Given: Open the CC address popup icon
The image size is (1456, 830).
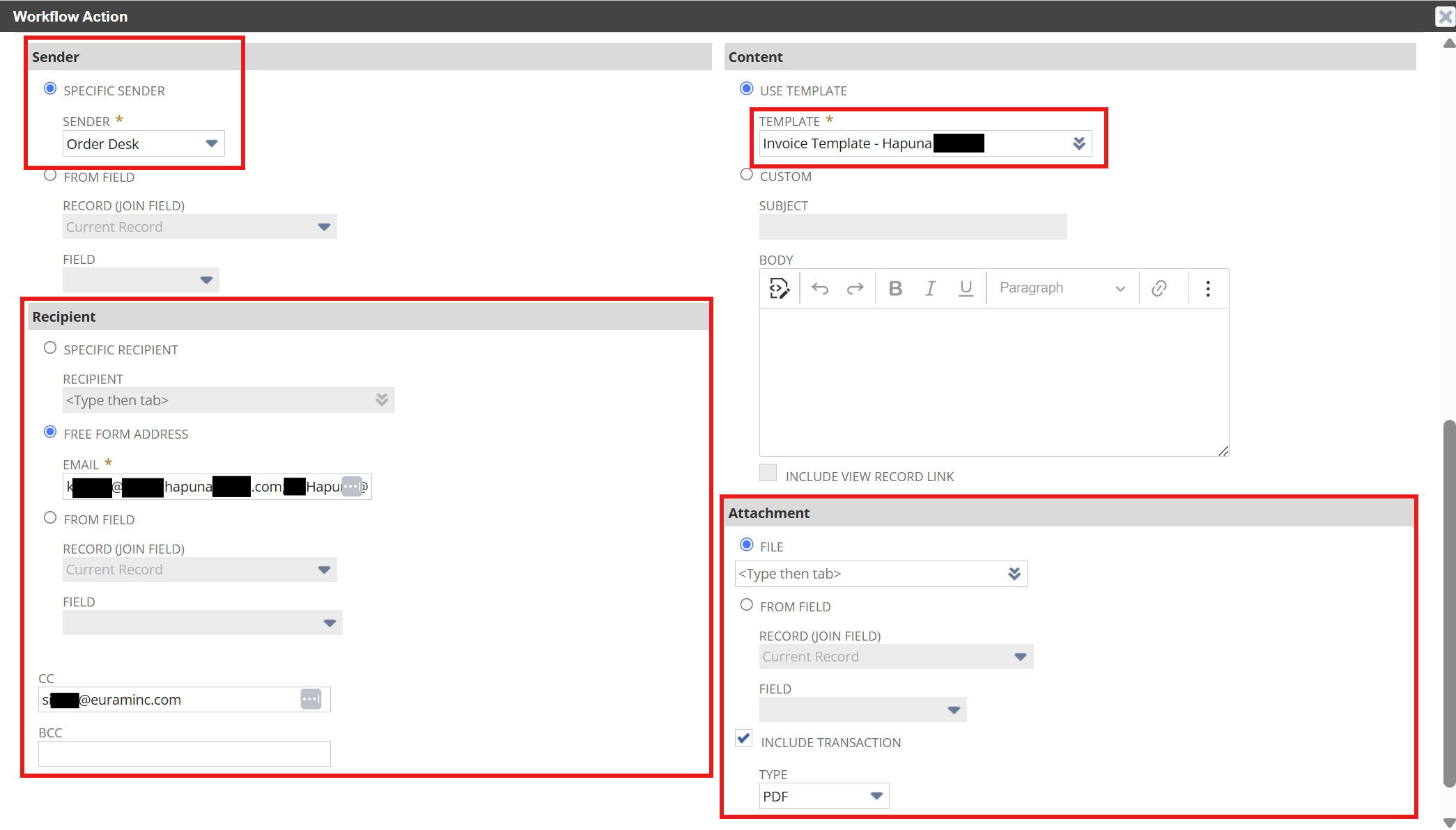Looking at the screenshot, I should pos(311,699).
